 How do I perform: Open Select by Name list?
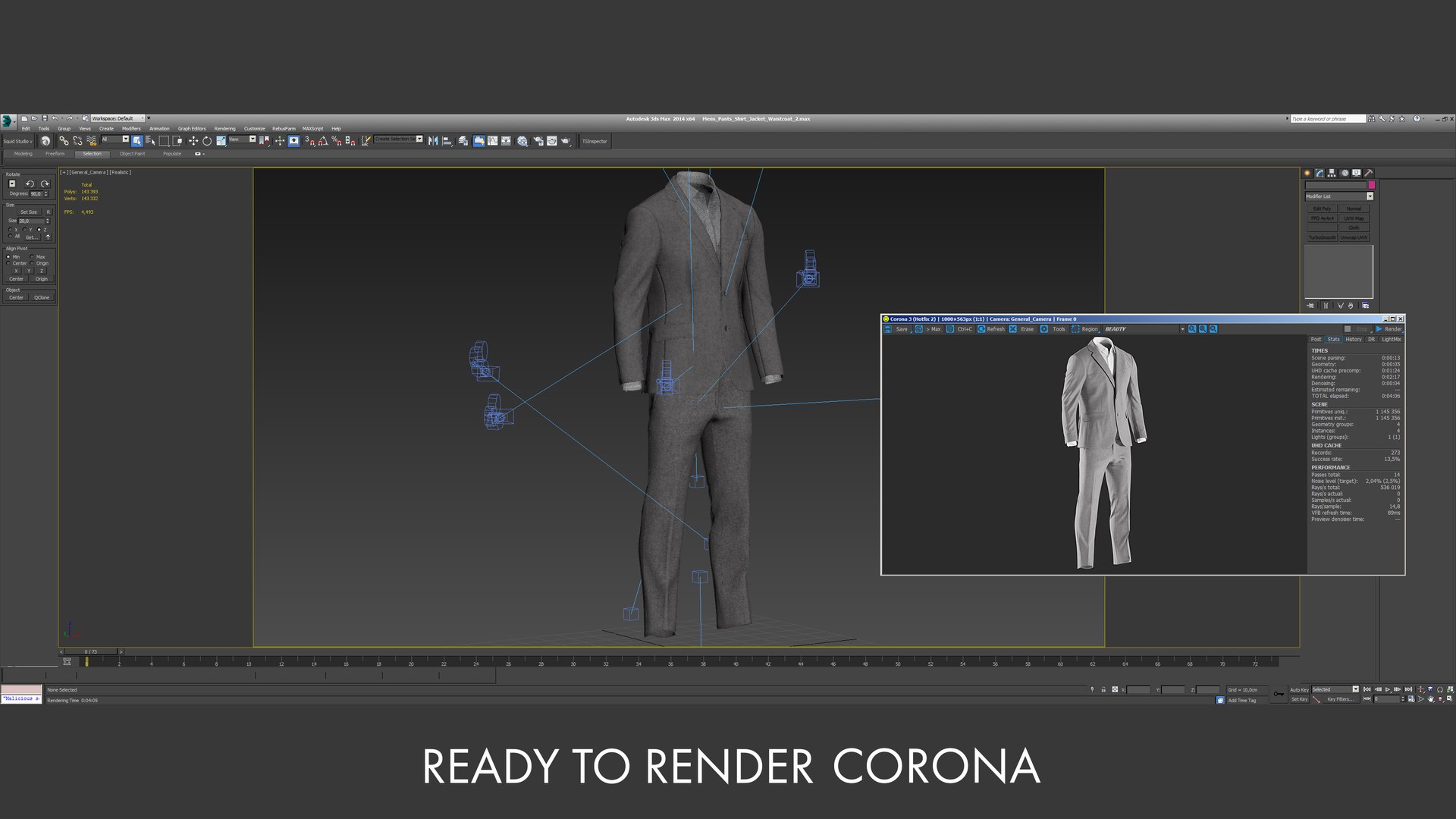150,141
